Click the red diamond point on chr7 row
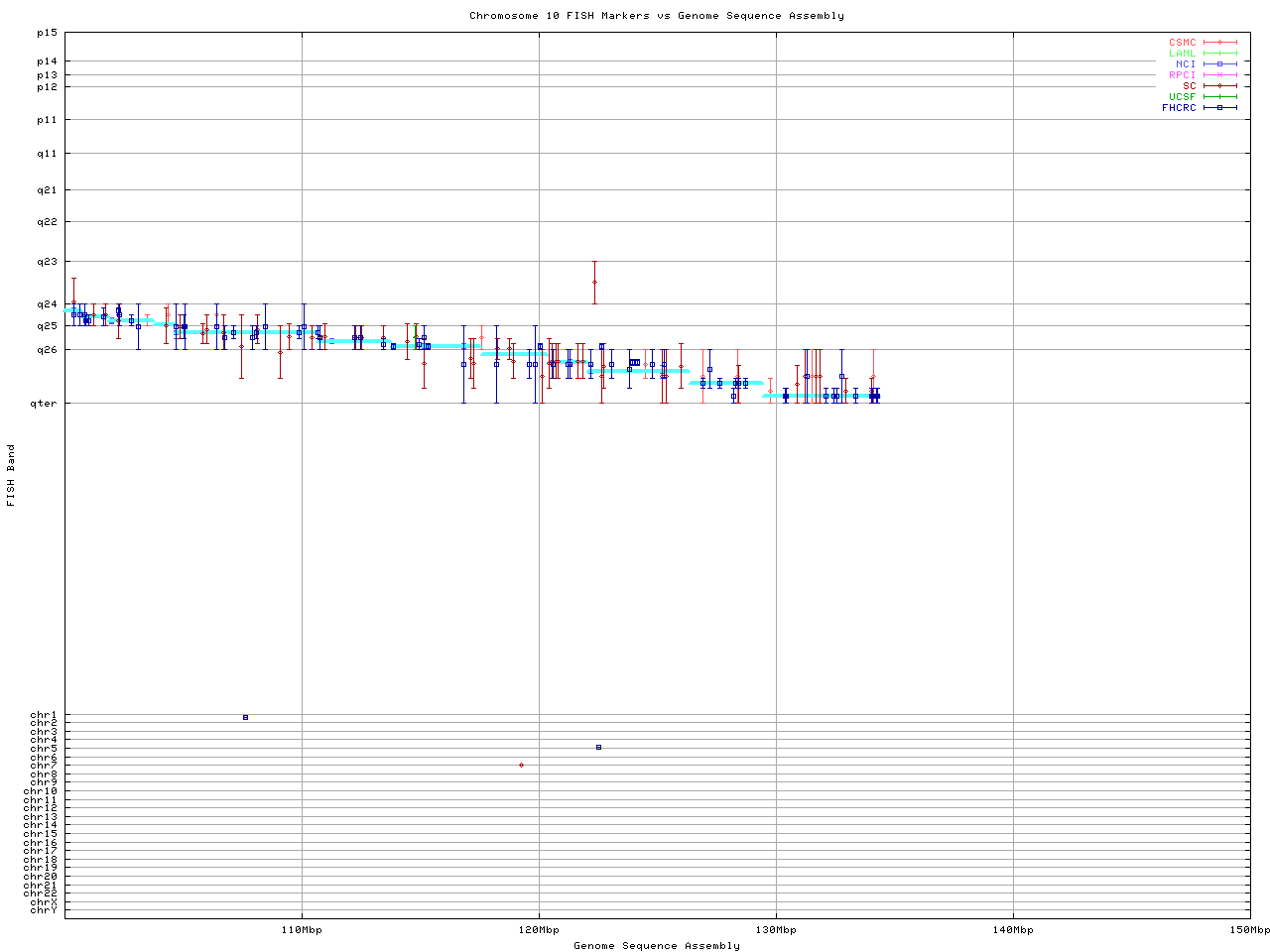Screen dimensions: 1270x952 [521, 765]
